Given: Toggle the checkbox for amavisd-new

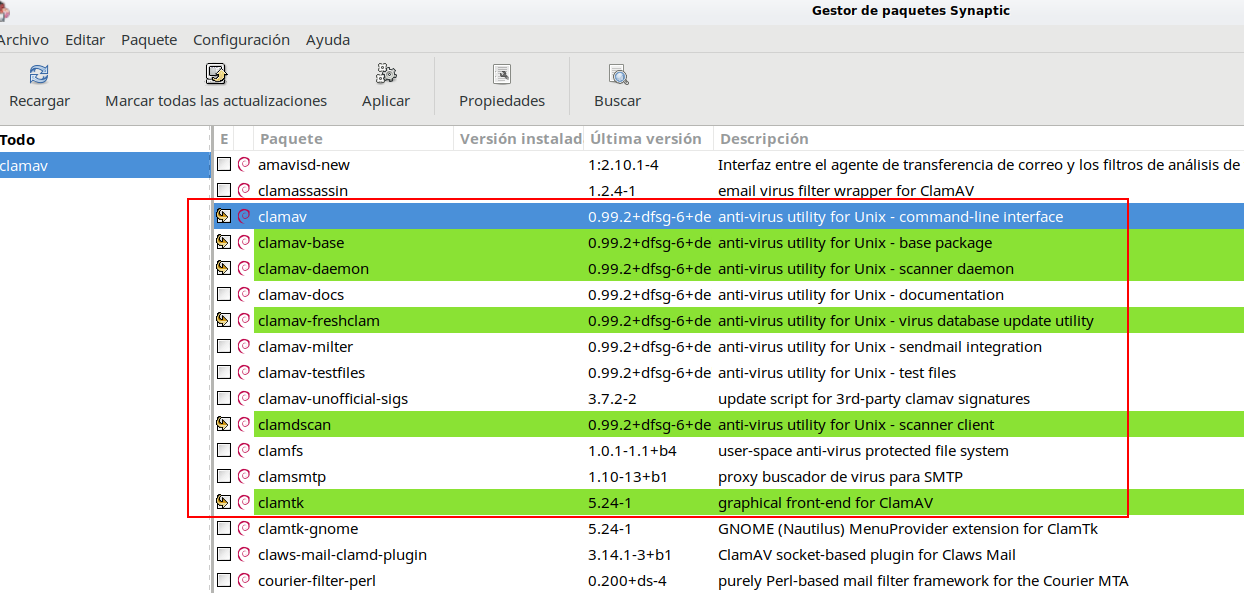Looking at the screenshot, I should coord(224,164).
